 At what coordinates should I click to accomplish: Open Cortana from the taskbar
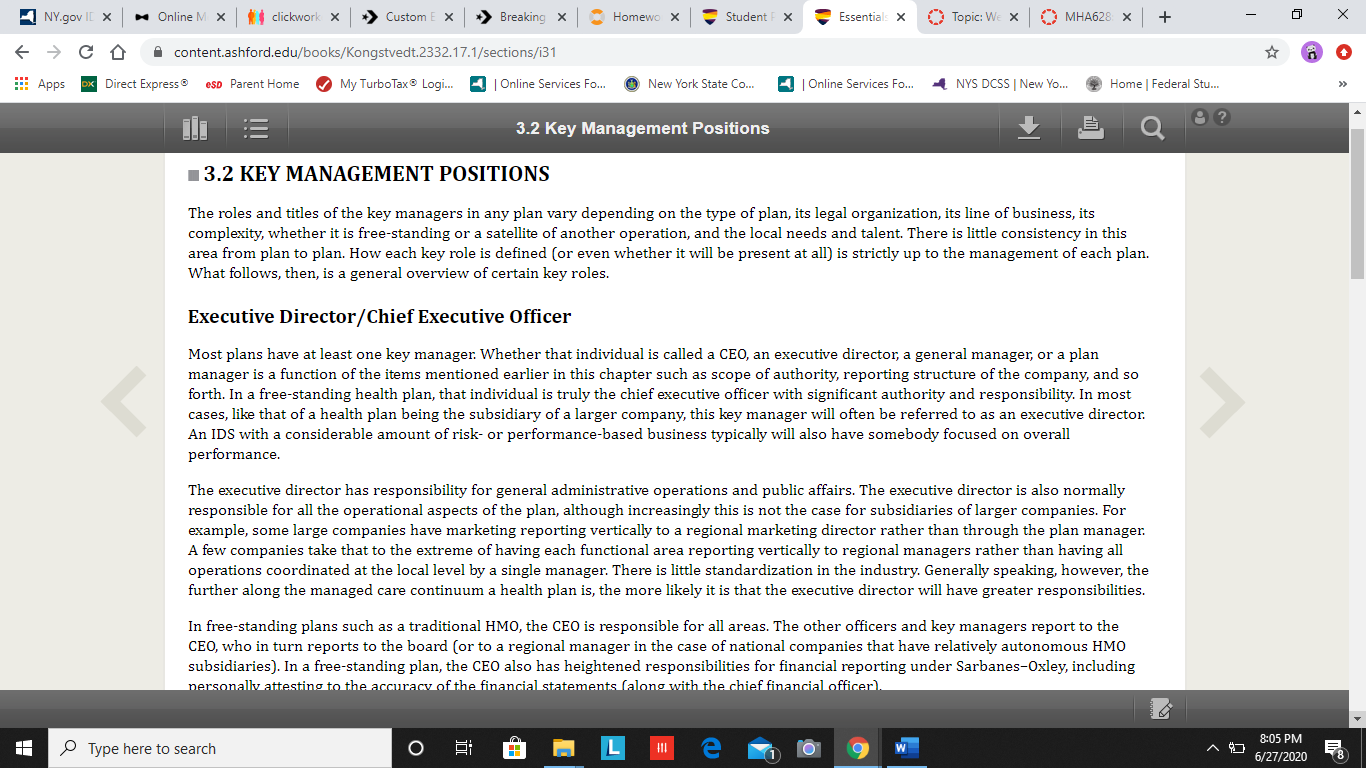416,748
